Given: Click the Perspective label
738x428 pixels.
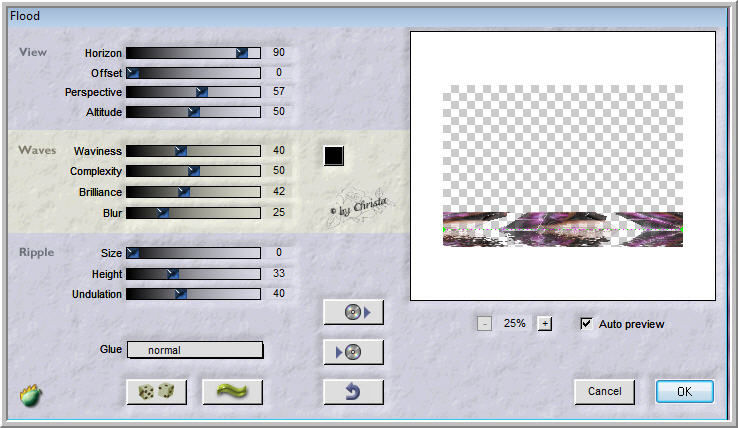Looking at the screenshot, I should point(93,92).
